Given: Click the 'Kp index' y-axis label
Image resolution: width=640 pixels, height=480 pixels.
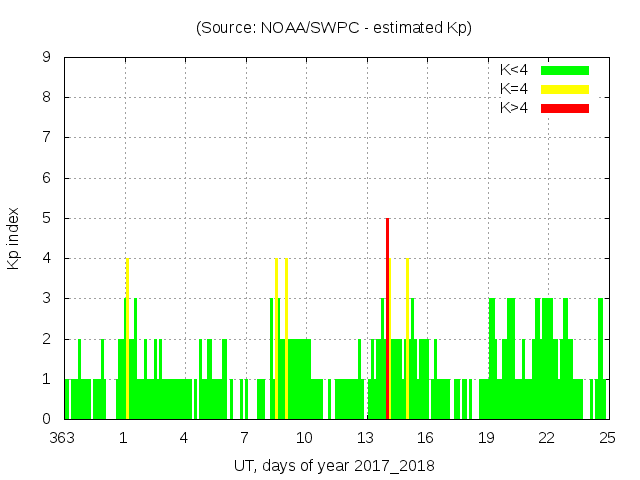Looking at the screenshot, I should (14, 238).
